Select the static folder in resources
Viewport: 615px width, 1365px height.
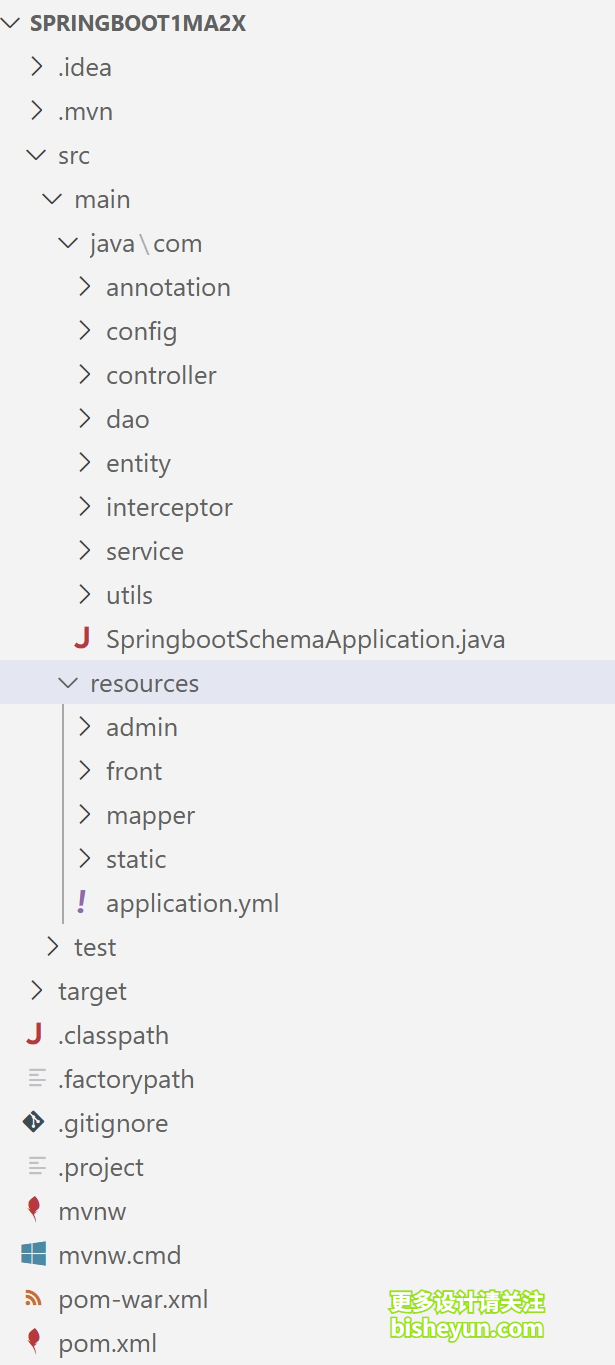click(307, 859)
